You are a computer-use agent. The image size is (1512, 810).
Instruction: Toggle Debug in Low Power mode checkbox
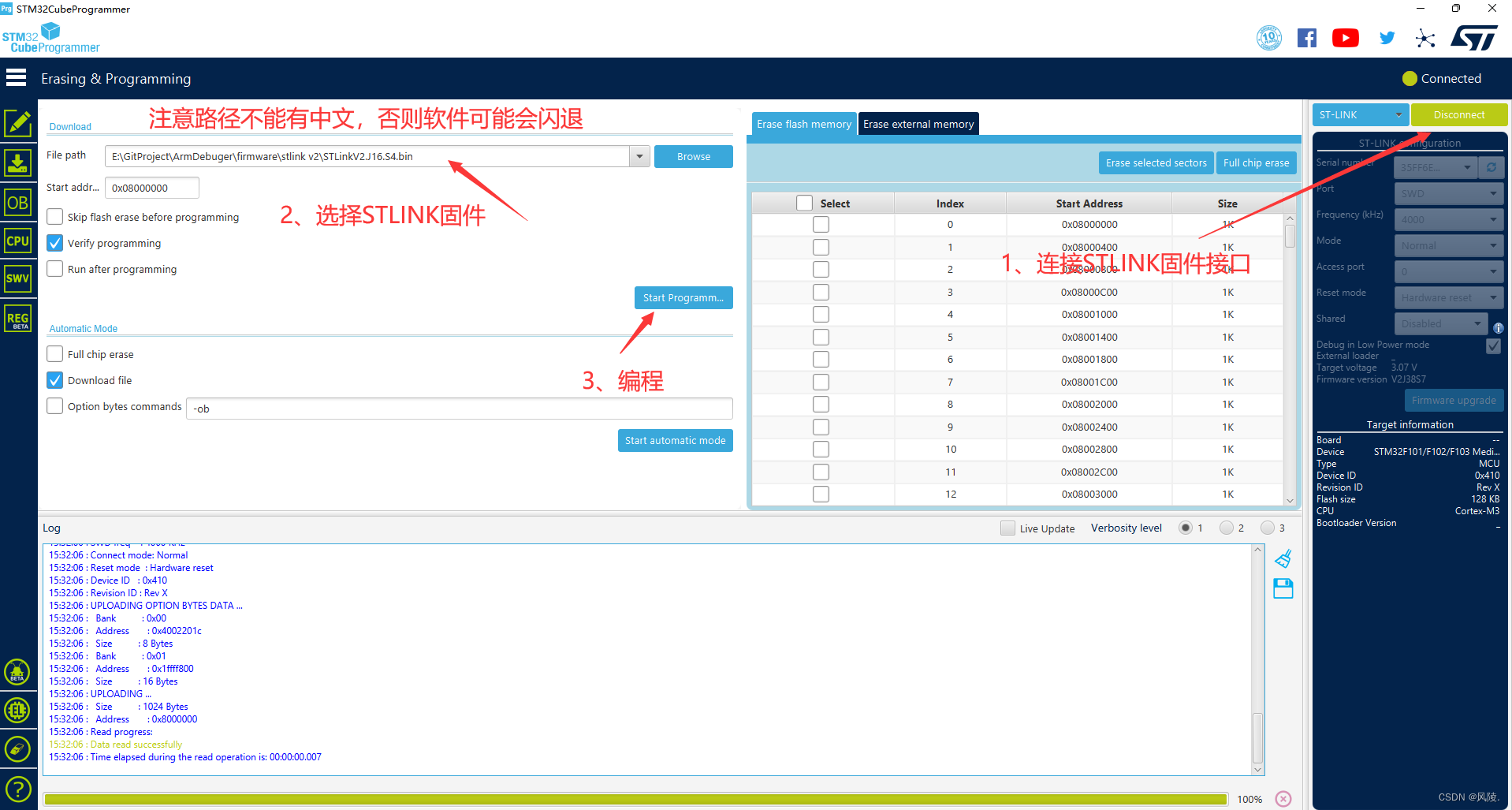[x=1493, y=345]
